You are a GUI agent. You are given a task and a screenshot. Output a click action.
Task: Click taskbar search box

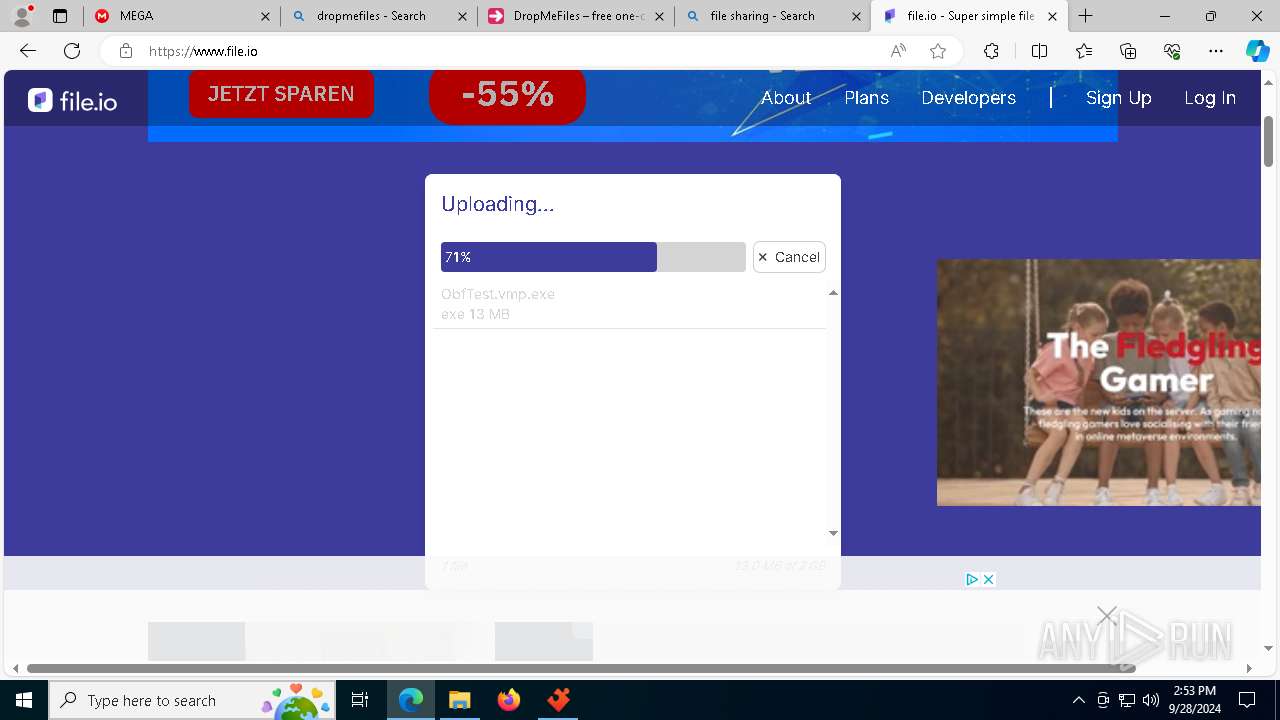click(x=194, y=700)
